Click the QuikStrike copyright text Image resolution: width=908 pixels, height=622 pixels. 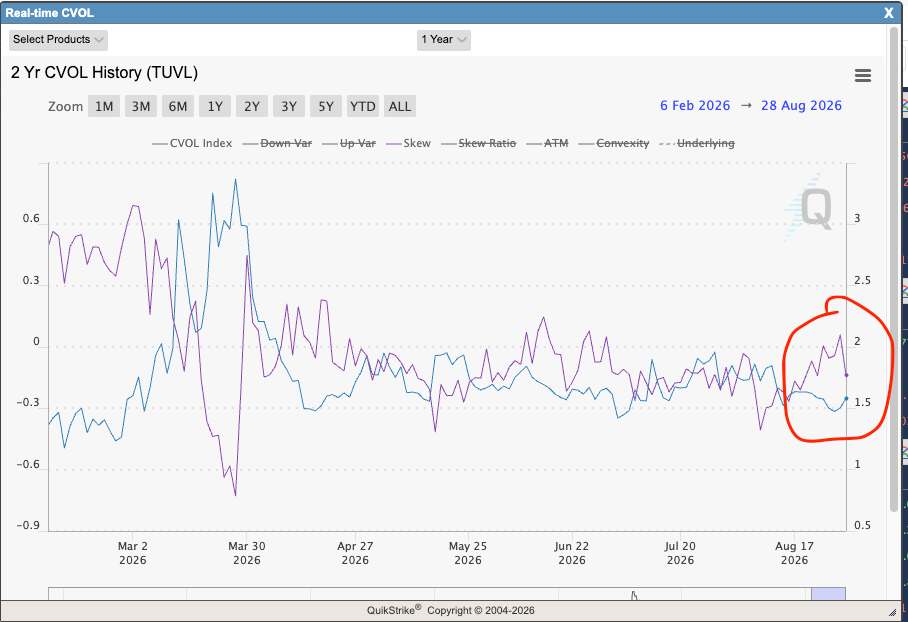click(x=451, y=610)
